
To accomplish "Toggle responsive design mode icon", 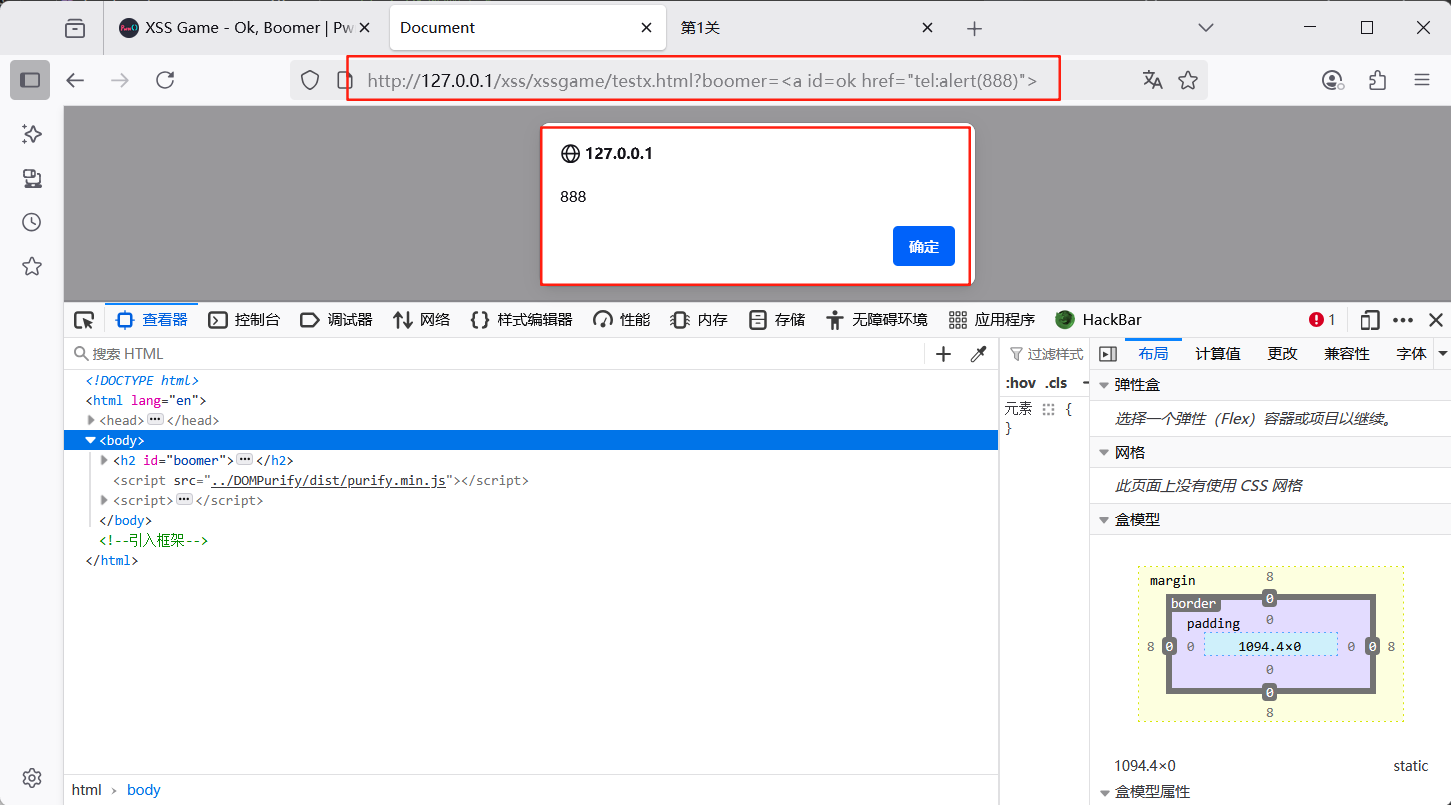I will tap(1370, 320).
